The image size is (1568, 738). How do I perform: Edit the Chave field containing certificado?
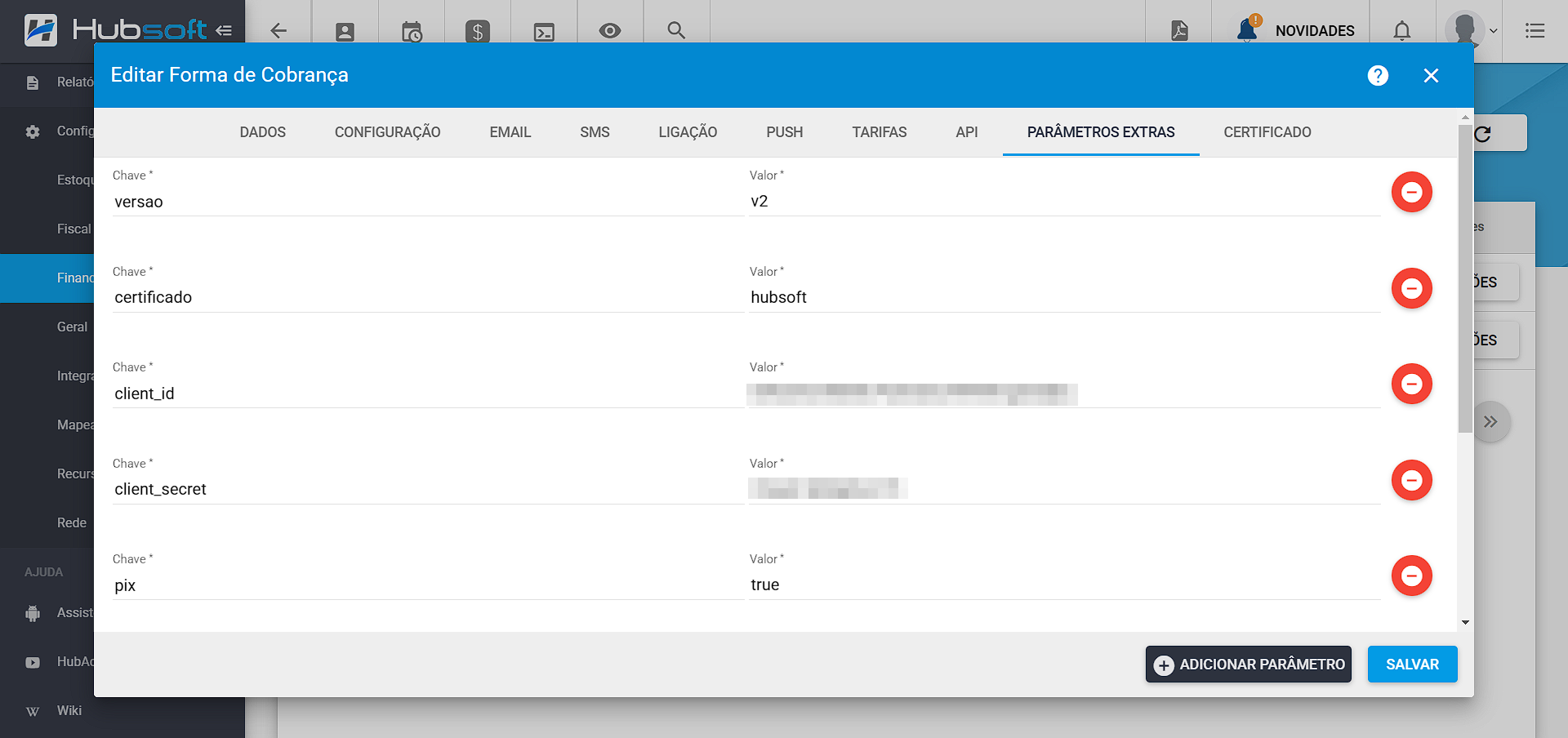[x=428, y=297]
